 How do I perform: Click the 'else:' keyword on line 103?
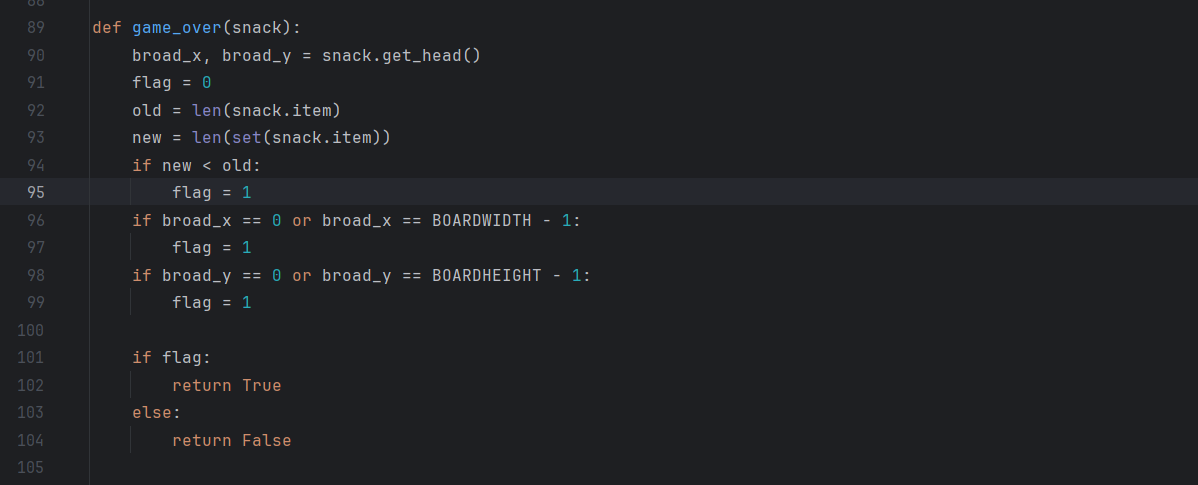coord(157,413)
